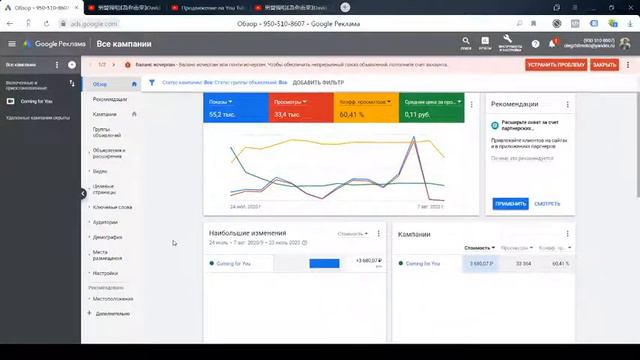Click the sort icon in campaign sidebar
The image size is (640, 360).
(72, 83)
